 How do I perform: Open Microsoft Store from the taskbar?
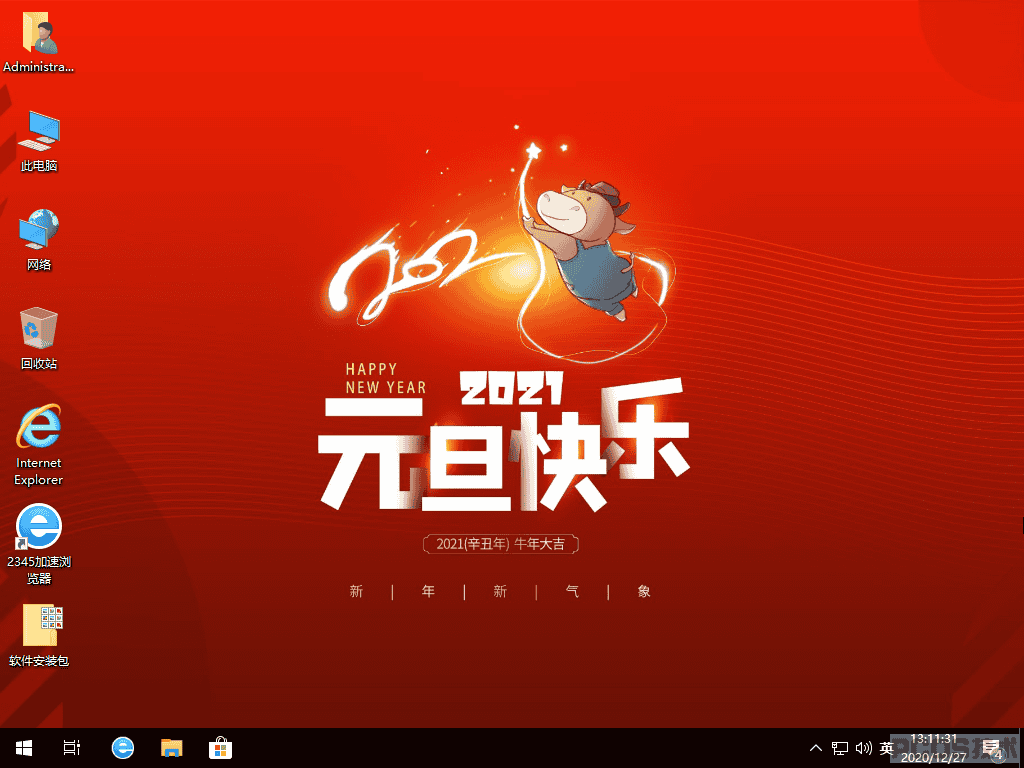click(x=221, y=748)
